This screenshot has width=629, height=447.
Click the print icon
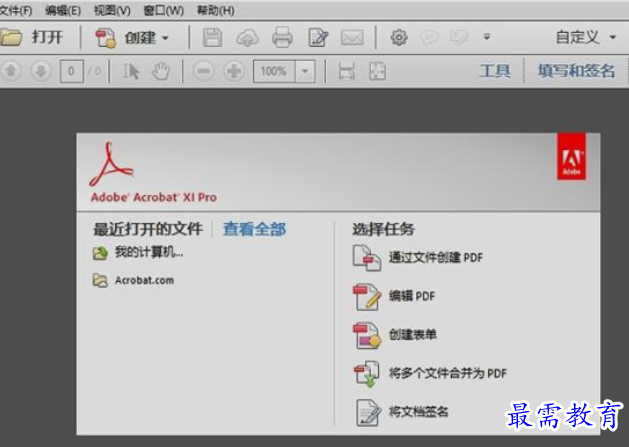click(x=282, y=38)
